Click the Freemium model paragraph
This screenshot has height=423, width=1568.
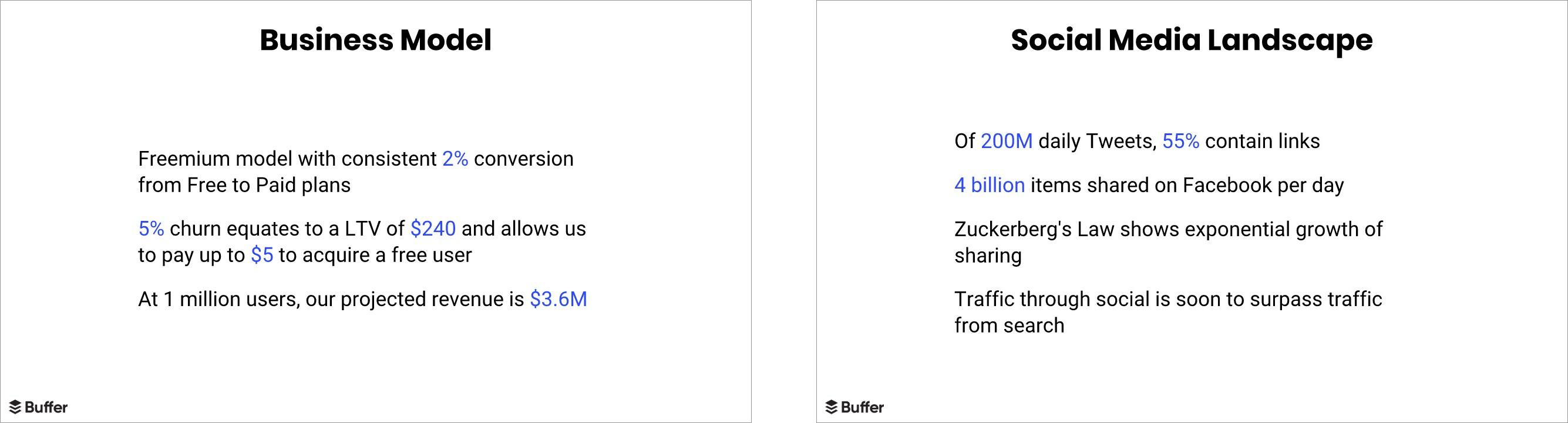(x=355, y=172)
